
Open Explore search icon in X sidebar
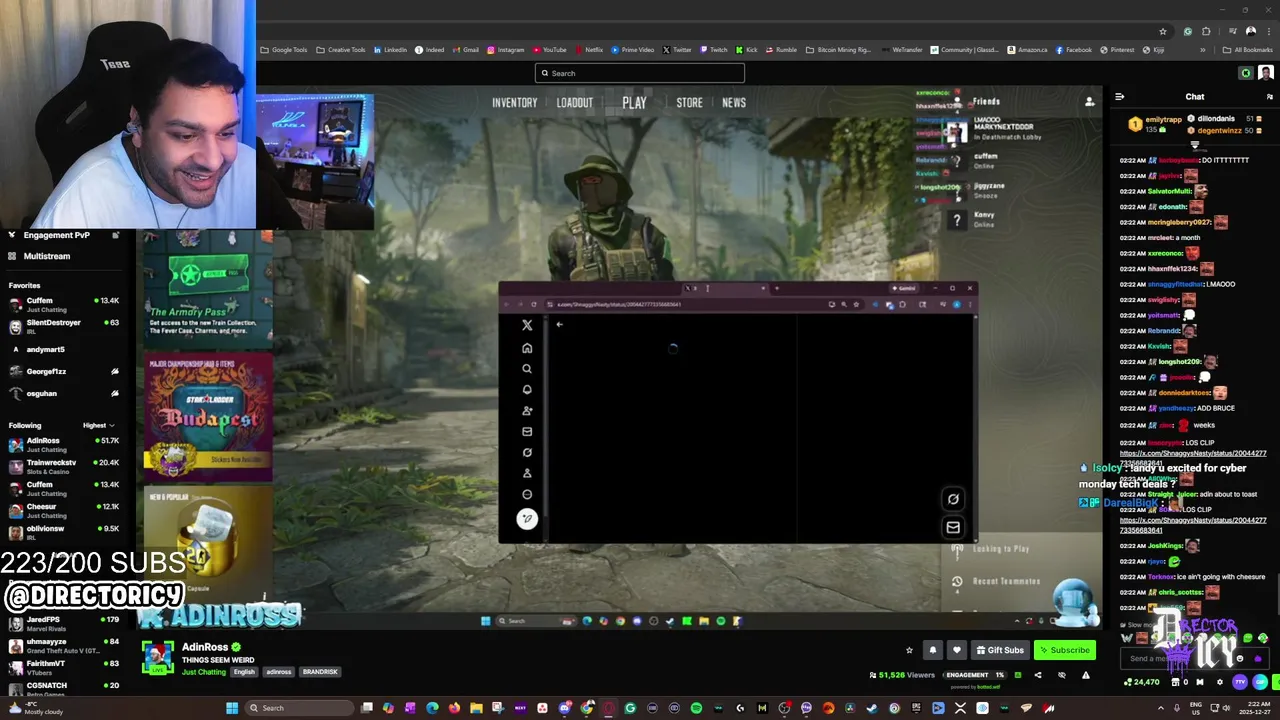point(527,369)
